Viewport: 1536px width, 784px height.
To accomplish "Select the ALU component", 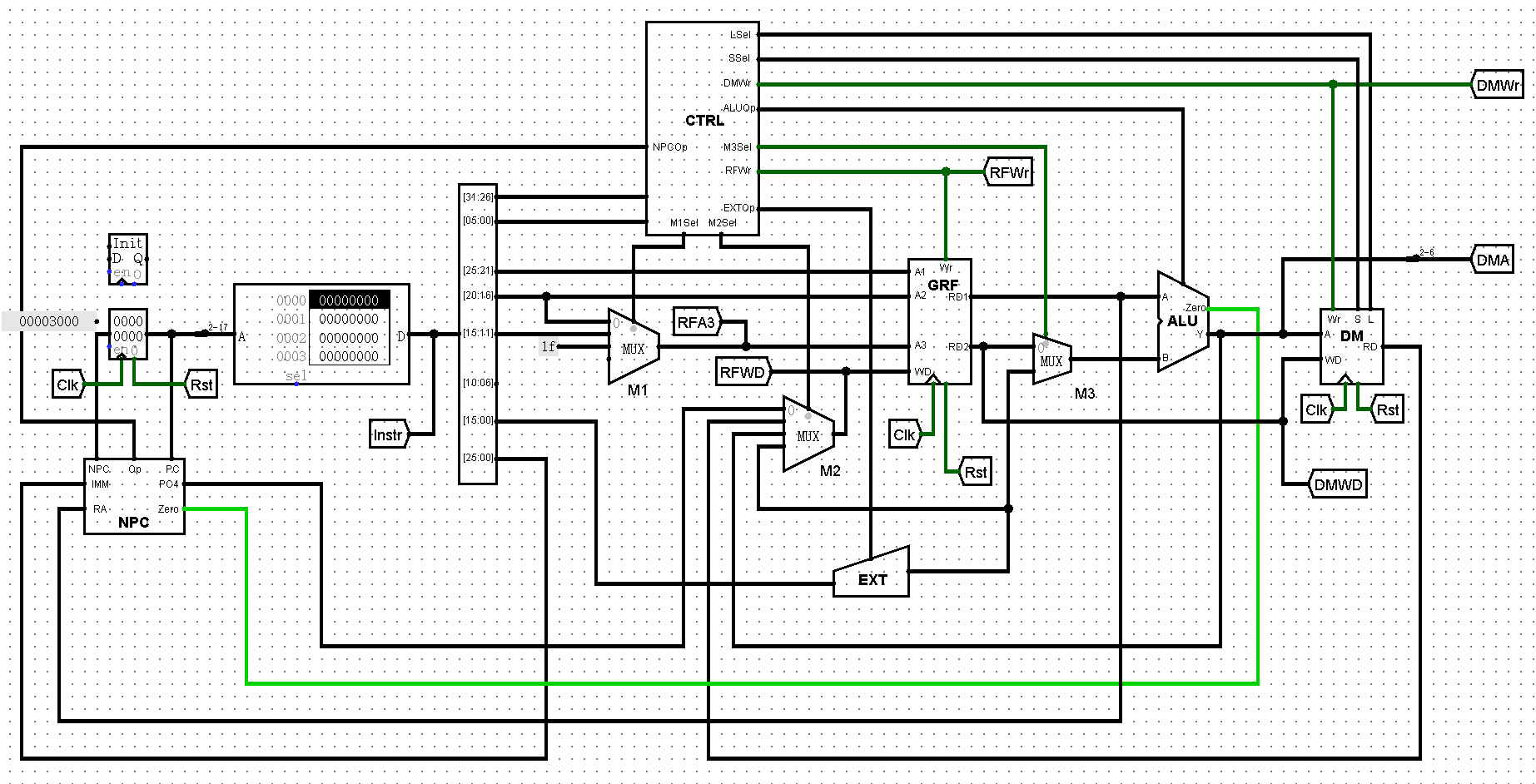I will click(1183, 321).
